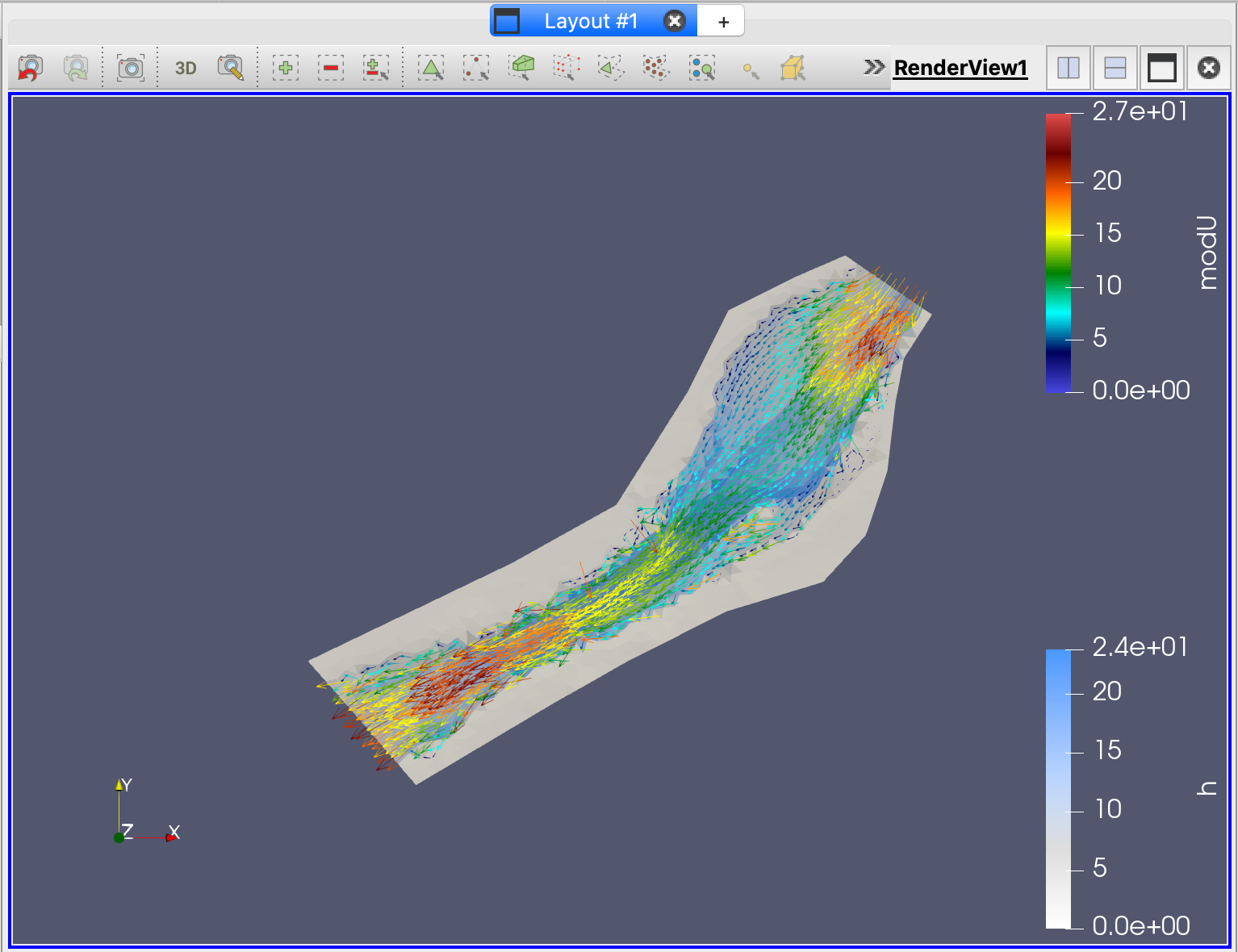Screen dimensions: 1238x952
Task: Switch to the Layout #1 tab
Action: (590, 21)
